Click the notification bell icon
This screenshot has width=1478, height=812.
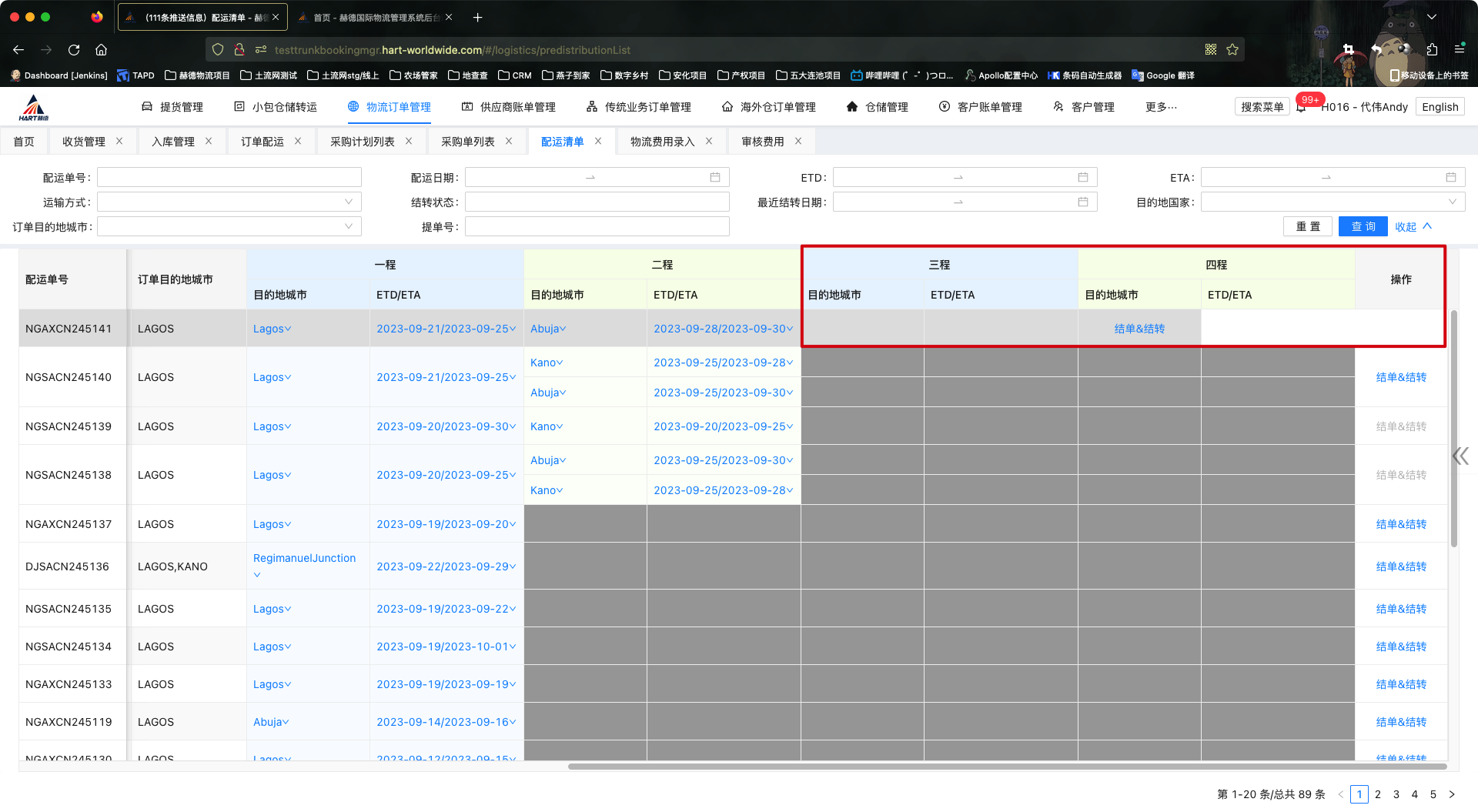[x=1301, y=108]
